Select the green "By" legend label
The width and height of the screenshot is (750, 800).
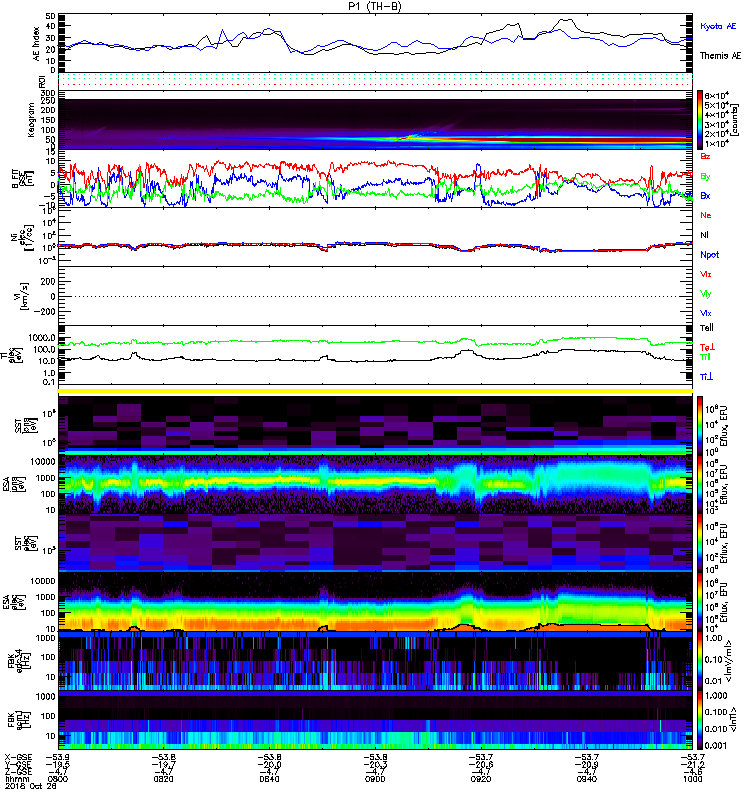coord(705,177)
